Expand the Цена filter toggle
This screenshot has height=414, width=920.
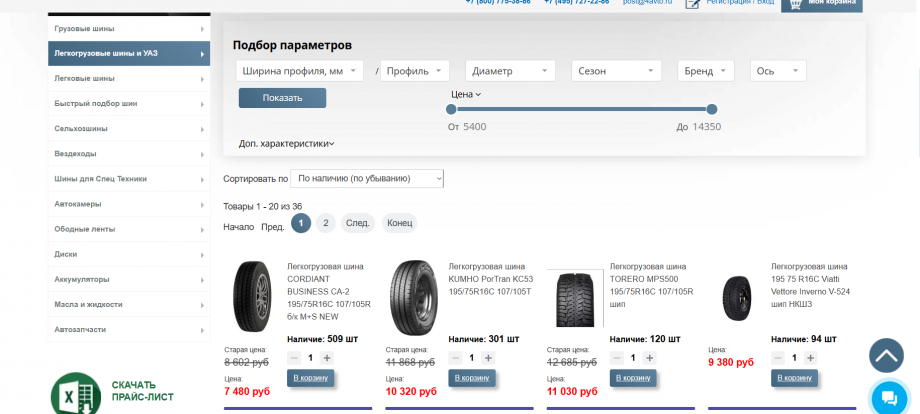click(x=466, y=94)
